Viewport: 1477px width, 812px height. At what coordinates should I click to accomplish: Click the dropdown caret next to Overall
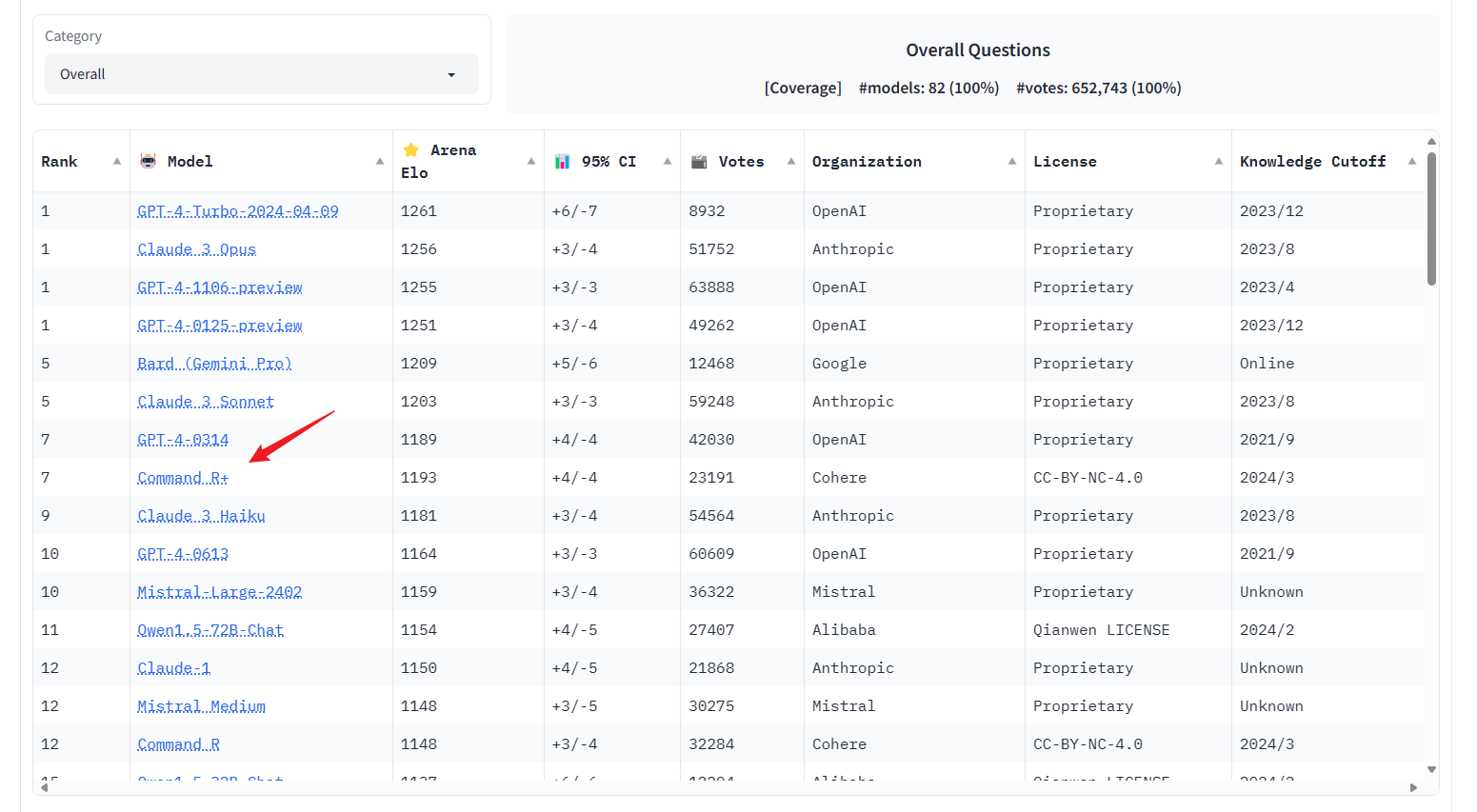tap(451, 75)
